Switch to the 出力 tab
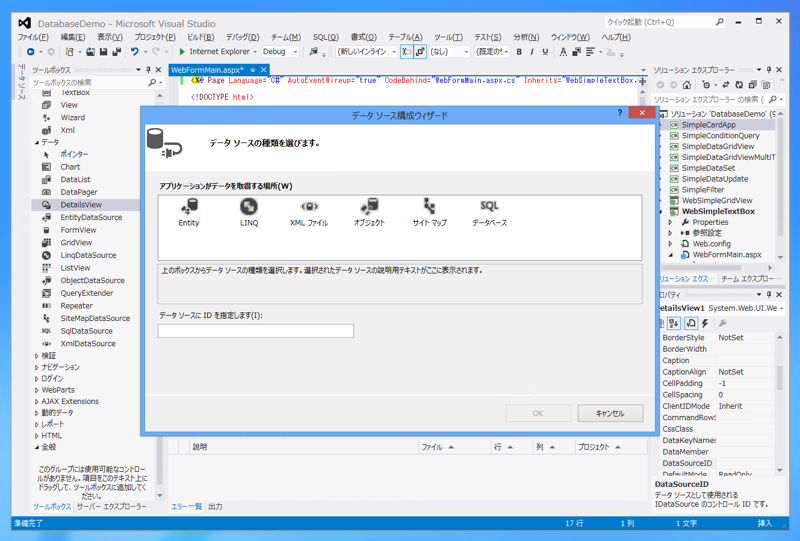This screenshot has width=800, height=541. 215,506
